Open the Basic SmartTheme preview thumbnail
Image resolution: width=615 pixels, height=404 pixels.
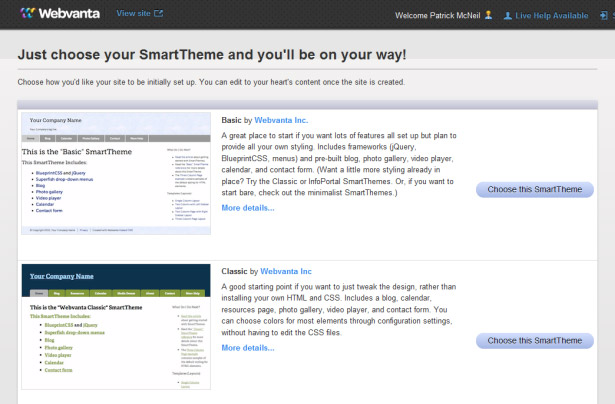(x=116, y=173)
